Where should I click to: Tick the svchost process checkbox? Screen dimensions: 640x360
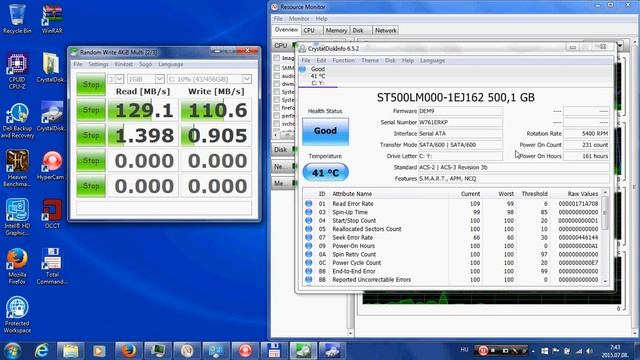[277, 124]
